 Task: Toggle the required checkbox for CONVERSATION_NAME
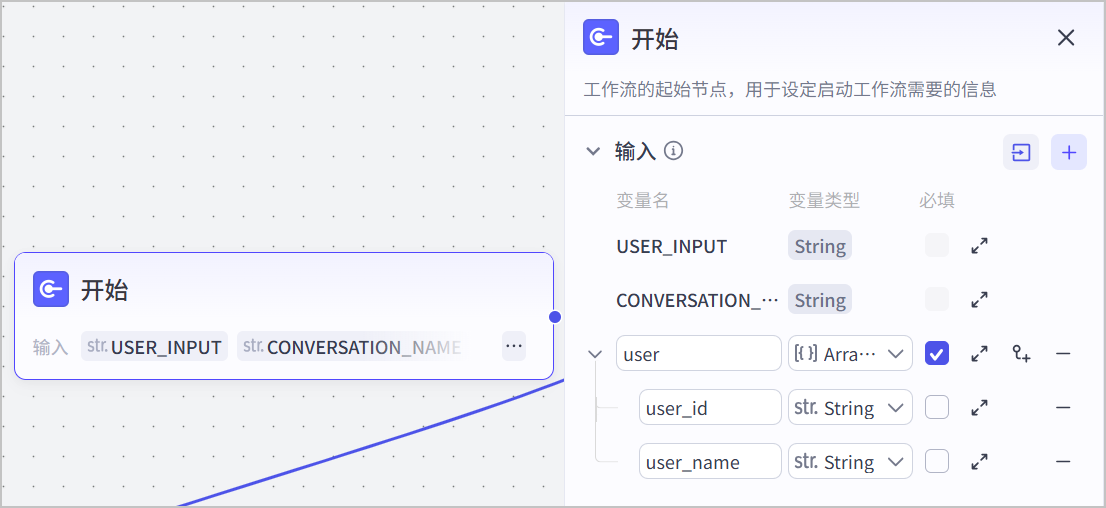937,299
